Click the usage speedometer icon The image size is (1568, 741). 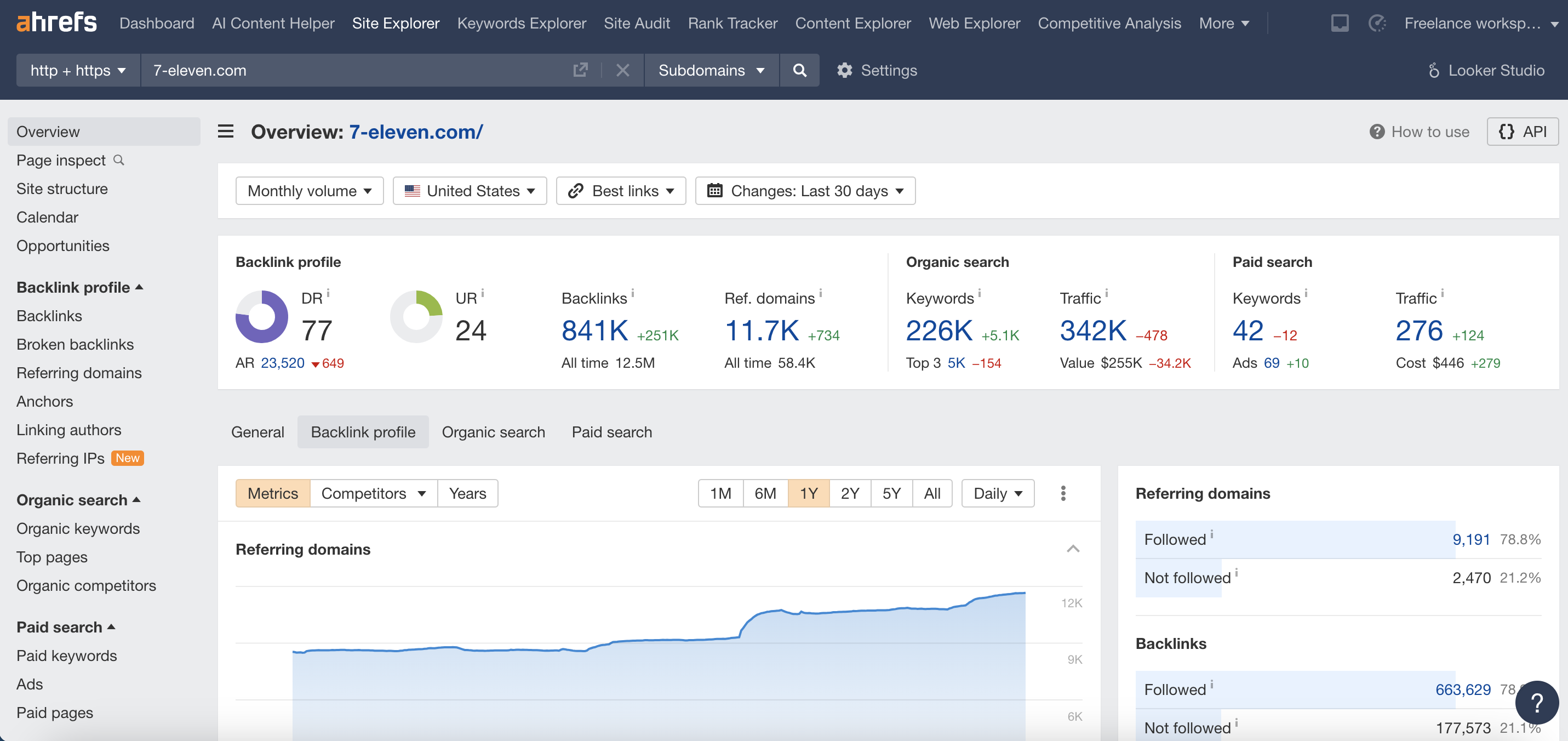point(1376,23)
